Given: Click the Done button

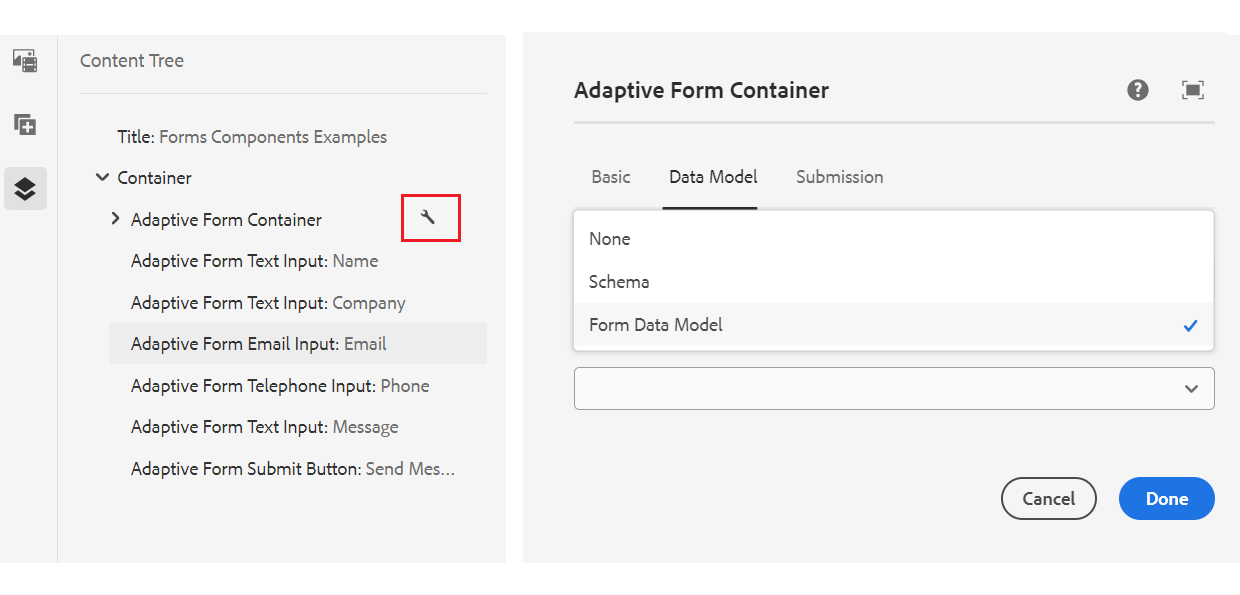Looking at the screenshot, I should [1166, 498].
